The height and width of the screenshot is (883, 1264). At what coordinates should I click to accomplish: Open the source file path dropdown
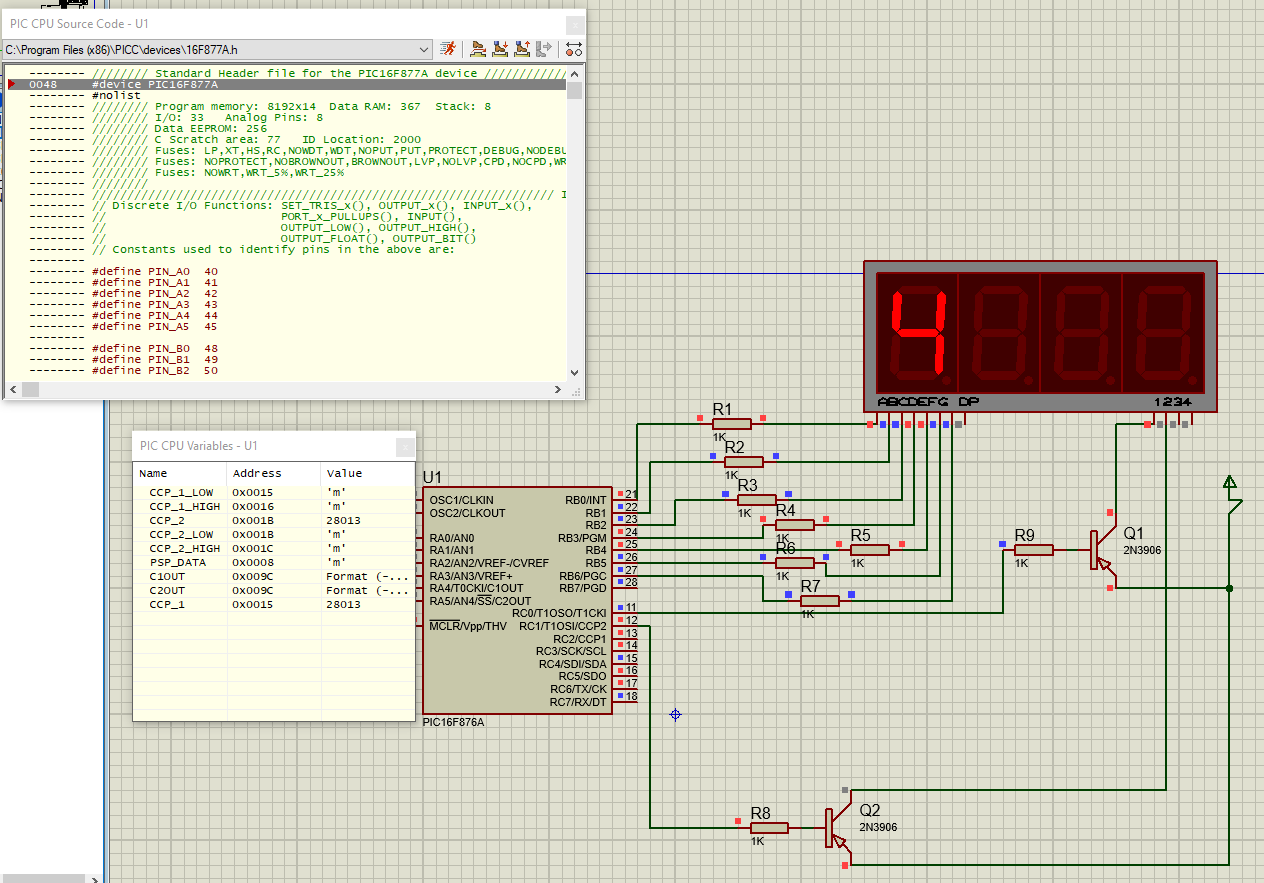(x=424, y=48)
